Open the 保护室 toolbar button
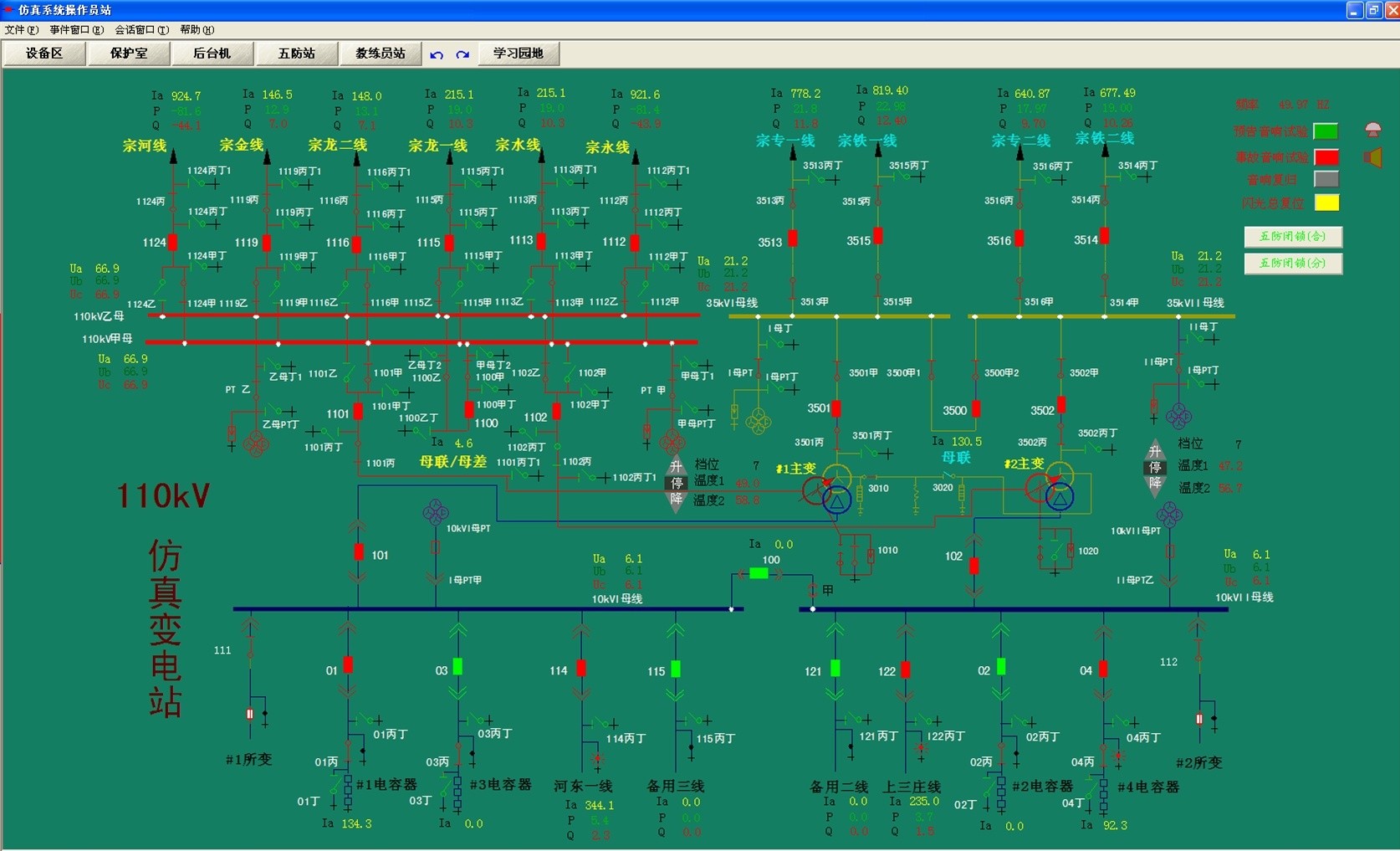The width and height of the screenshot is (1400, 851). click(x=129, y=54)
